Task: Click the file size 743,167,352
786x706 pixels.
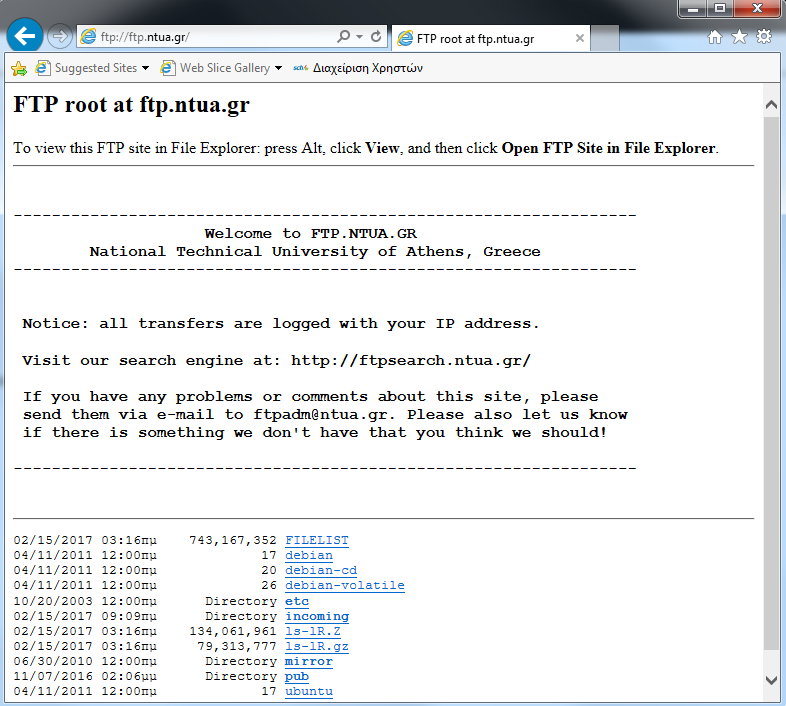Action: [x=233, y=541]
